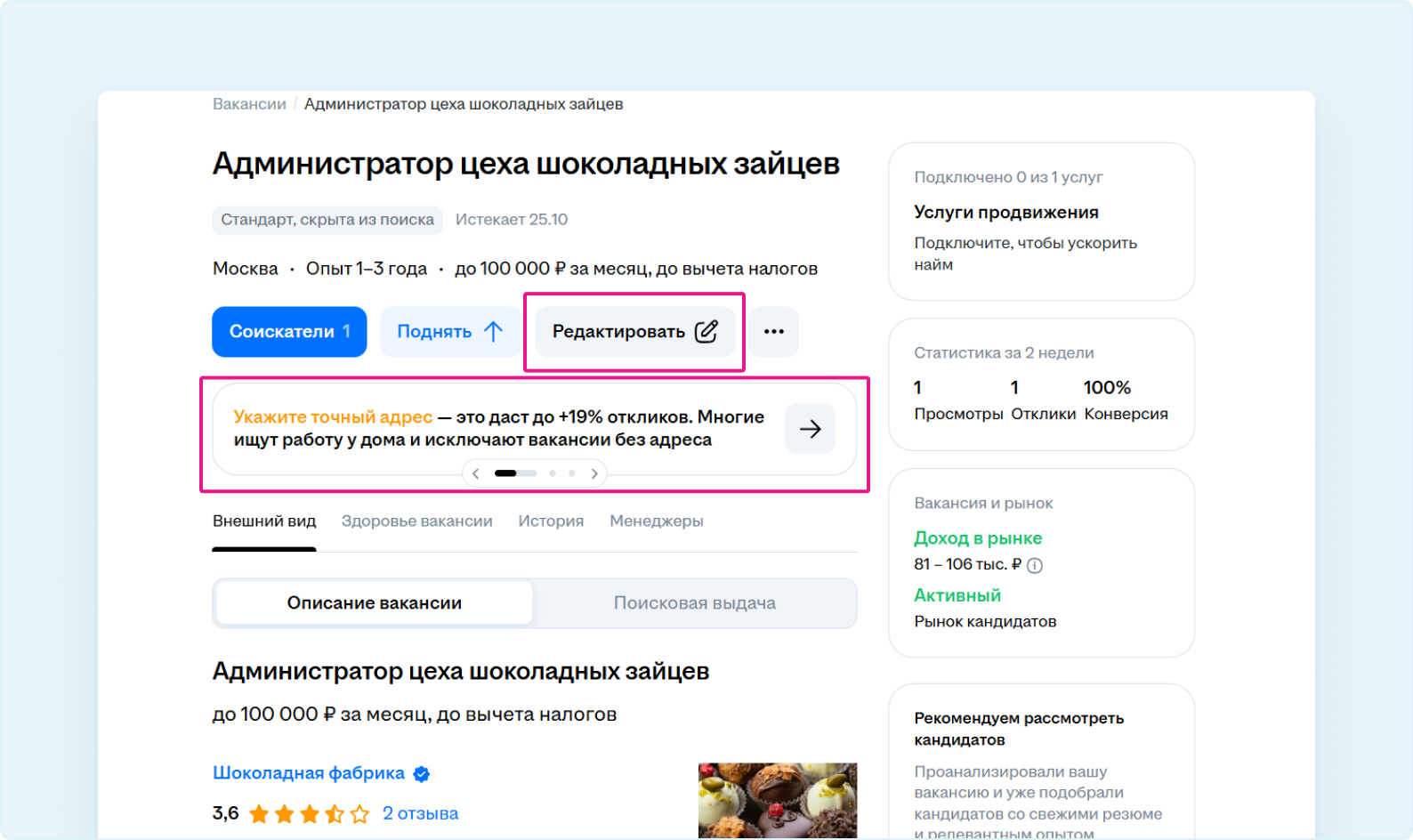
Task: Switch to Описание вакансии view
Action: 374,603
